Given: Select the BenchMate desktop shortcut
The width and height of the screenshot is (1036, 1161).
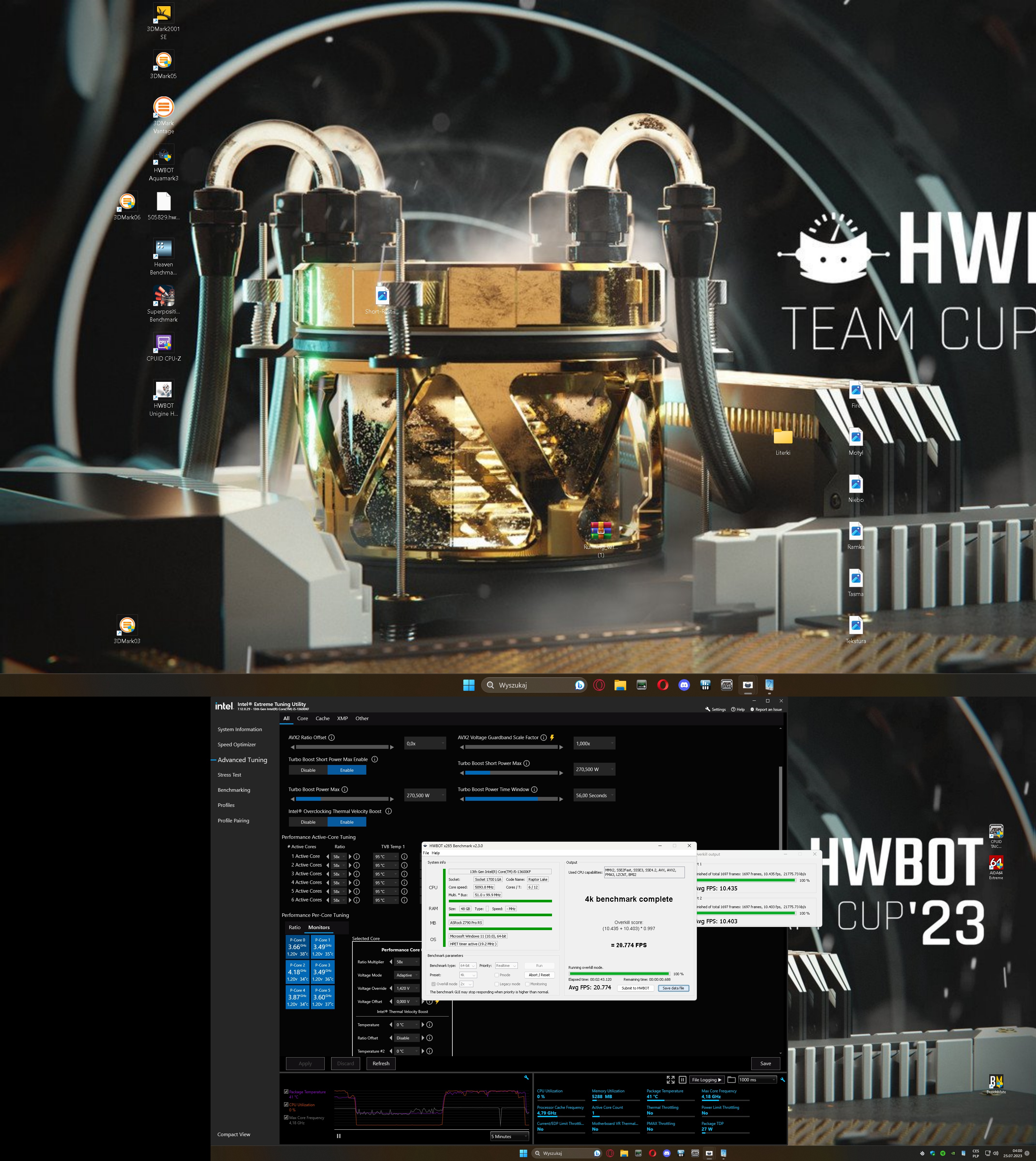Looking at the screenshot, I should tap(996, 1084).
